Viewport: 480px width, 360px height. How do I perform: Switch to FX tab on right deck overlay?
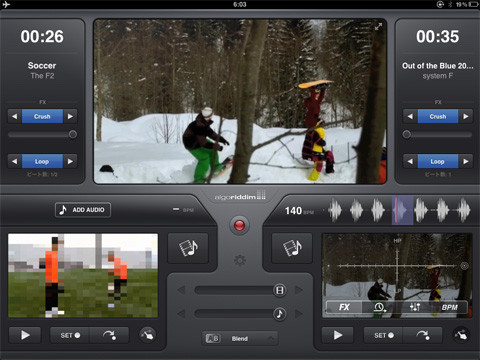(x=344, y=307)
